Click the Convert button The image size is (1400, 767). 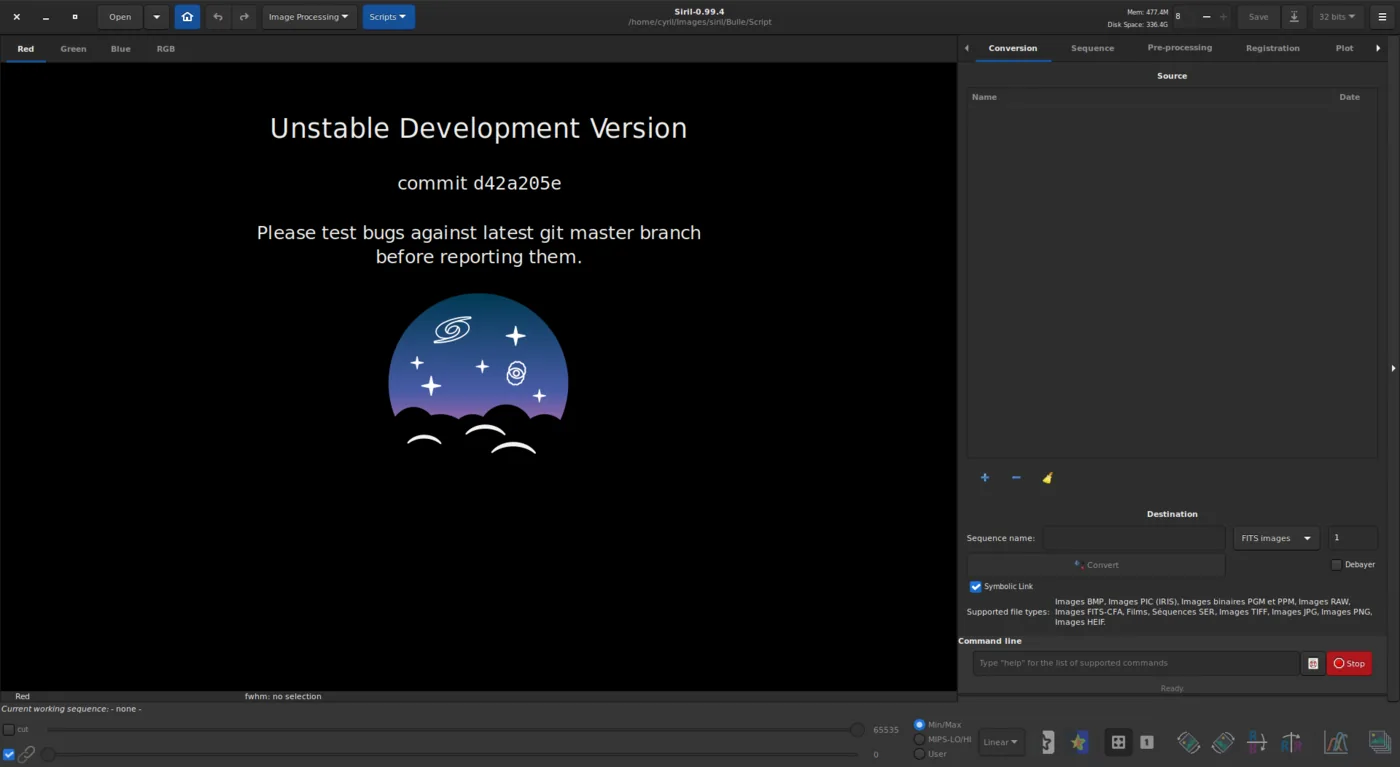[x=1096, y=565]
